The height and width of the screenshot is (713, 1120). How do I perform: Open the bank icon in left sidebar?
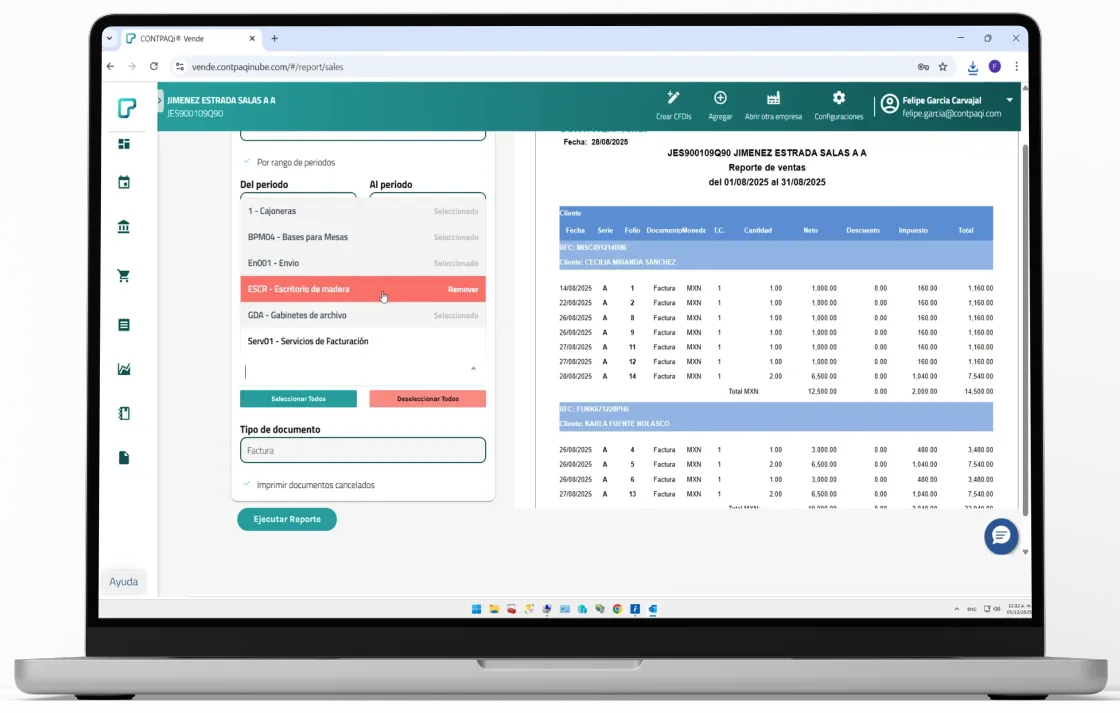point(124,227)
